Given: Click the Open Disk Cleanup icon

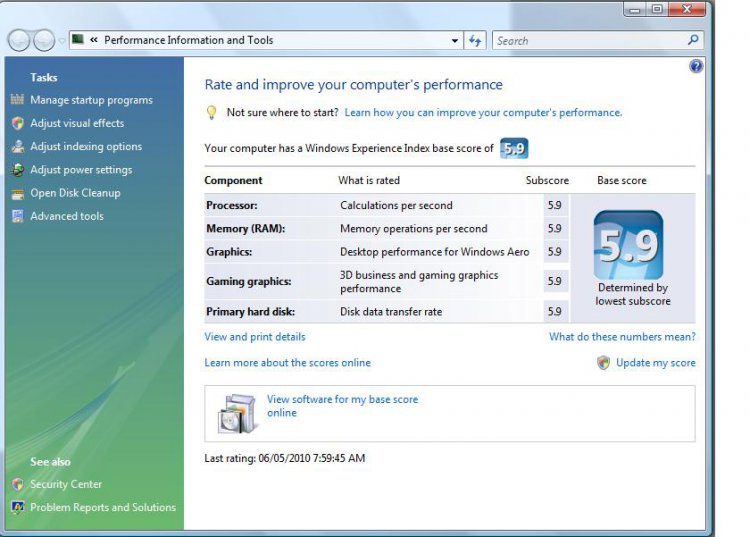Looking at the screenshot, I should tap(18, 193).
